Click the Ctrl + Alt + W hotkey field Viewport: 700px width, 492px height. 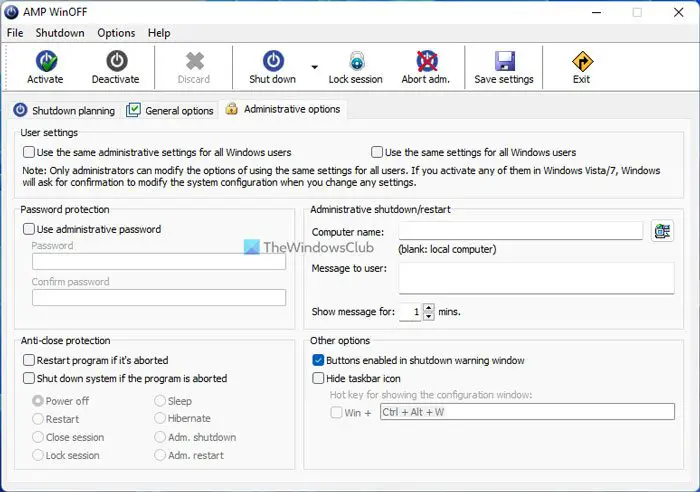pos(527,412)
